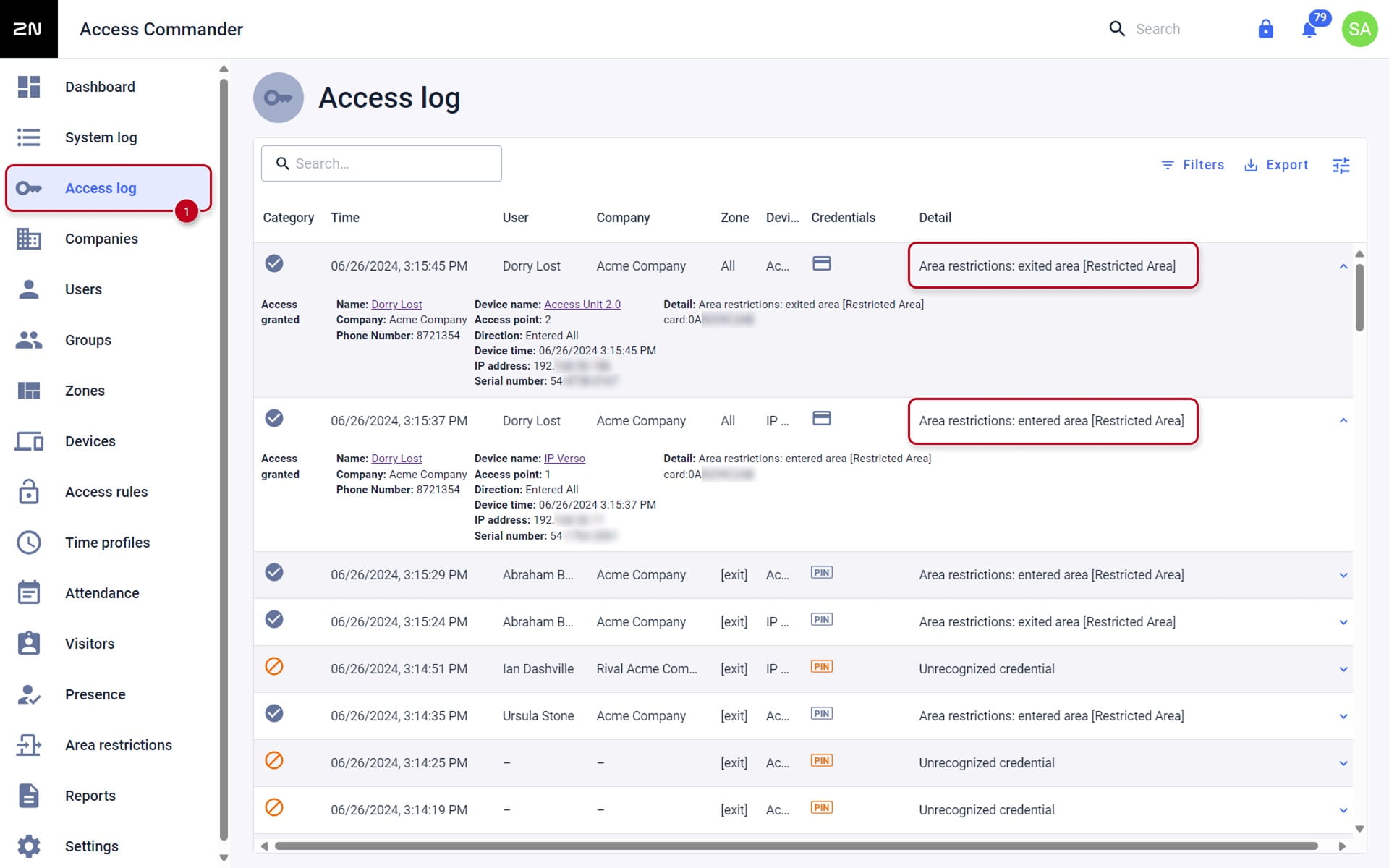Open the Filters button
This screenshot has width=1389, height=868.
[x=1193, y=165]
